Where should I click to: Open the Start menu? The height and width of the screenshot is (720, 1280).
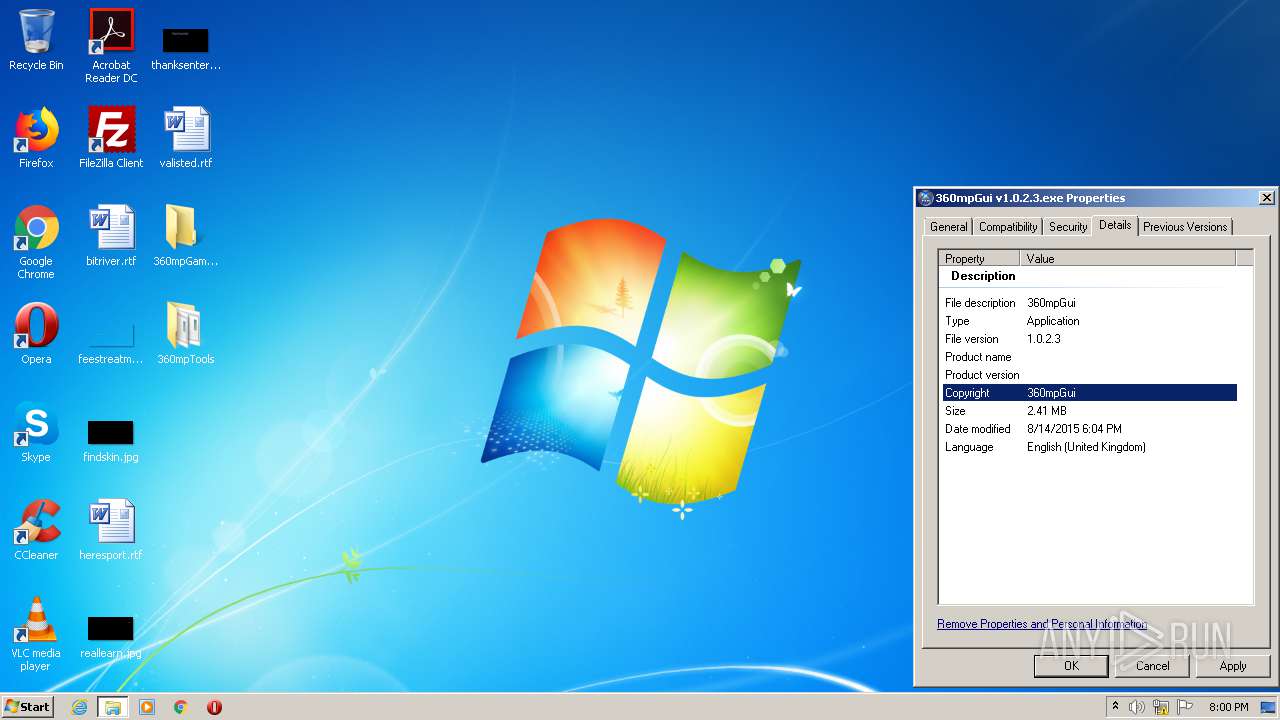tap(28, 706)
